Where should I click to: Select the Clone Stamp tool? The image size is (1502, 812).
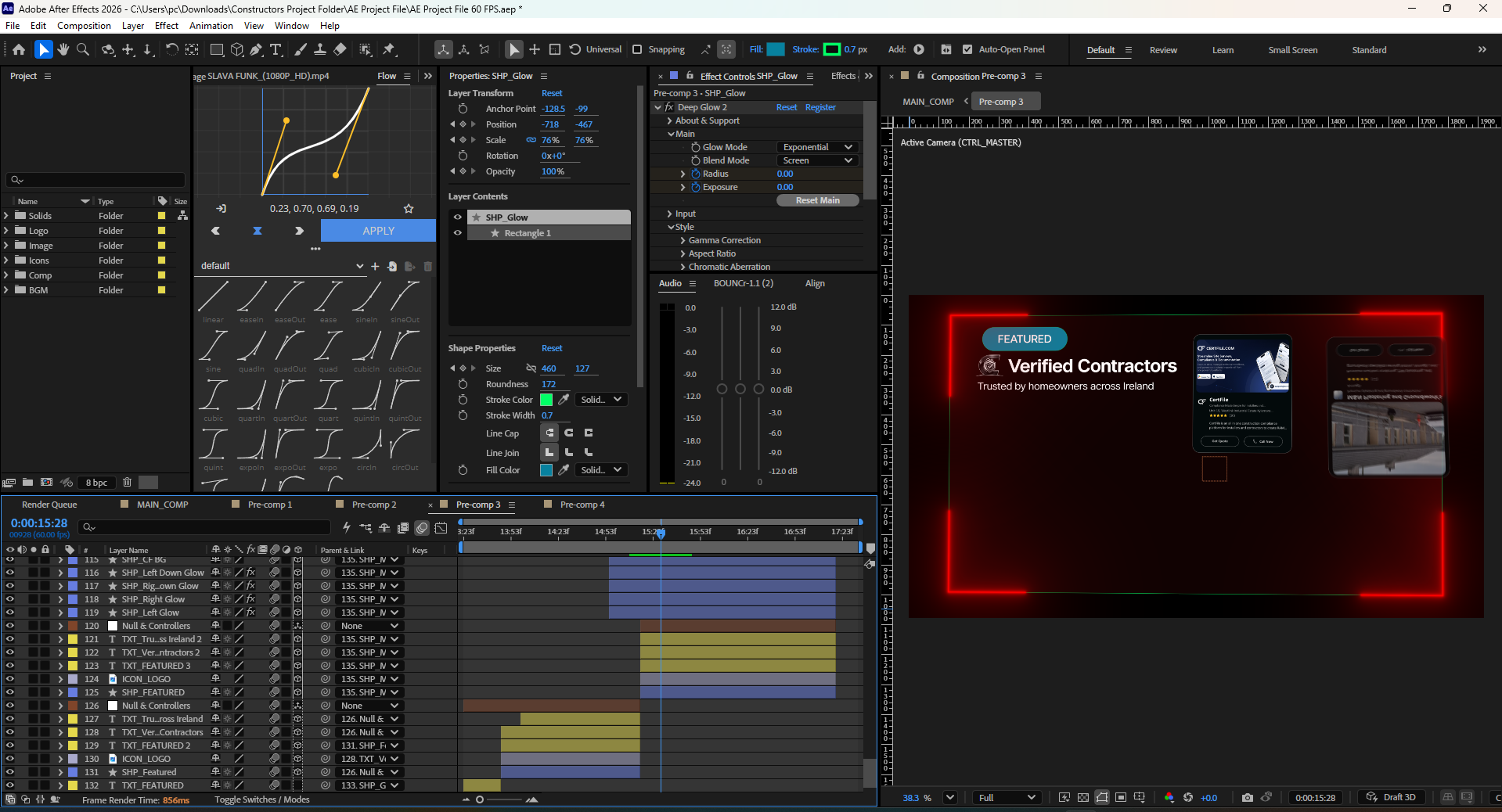(x=319, y=49)
